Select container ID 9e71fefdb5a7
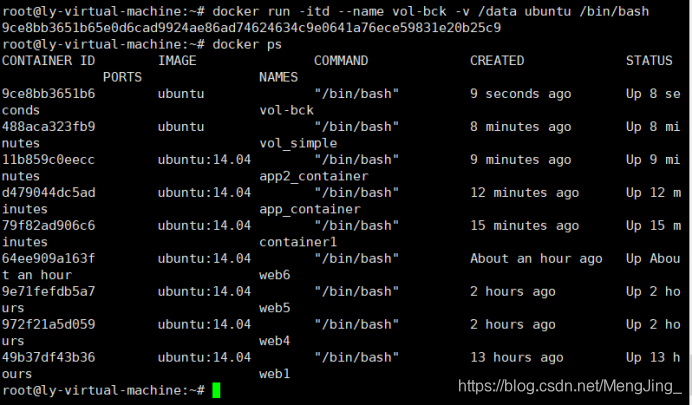This screenshot has height=405, width=692. point(49,292)
